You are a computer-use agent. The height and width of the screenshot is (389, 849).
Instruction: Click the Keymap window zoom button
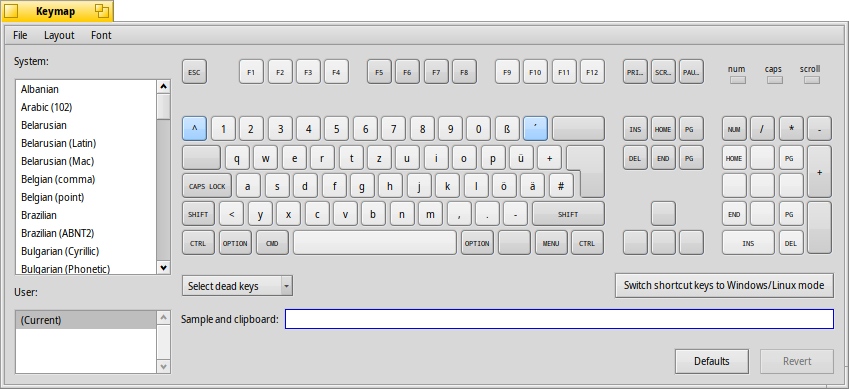click(x=101, y=10)
